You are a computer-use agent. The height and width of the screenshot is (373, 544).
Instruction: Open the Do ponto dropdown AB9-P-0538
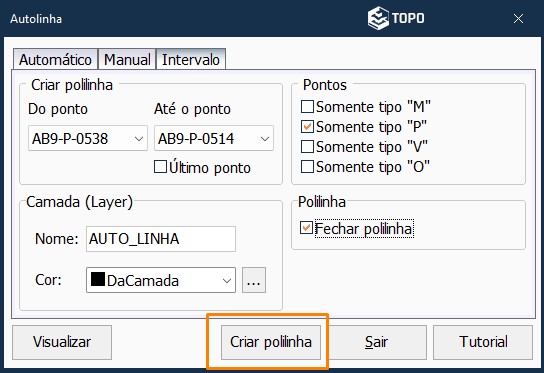tap(88, 138)
